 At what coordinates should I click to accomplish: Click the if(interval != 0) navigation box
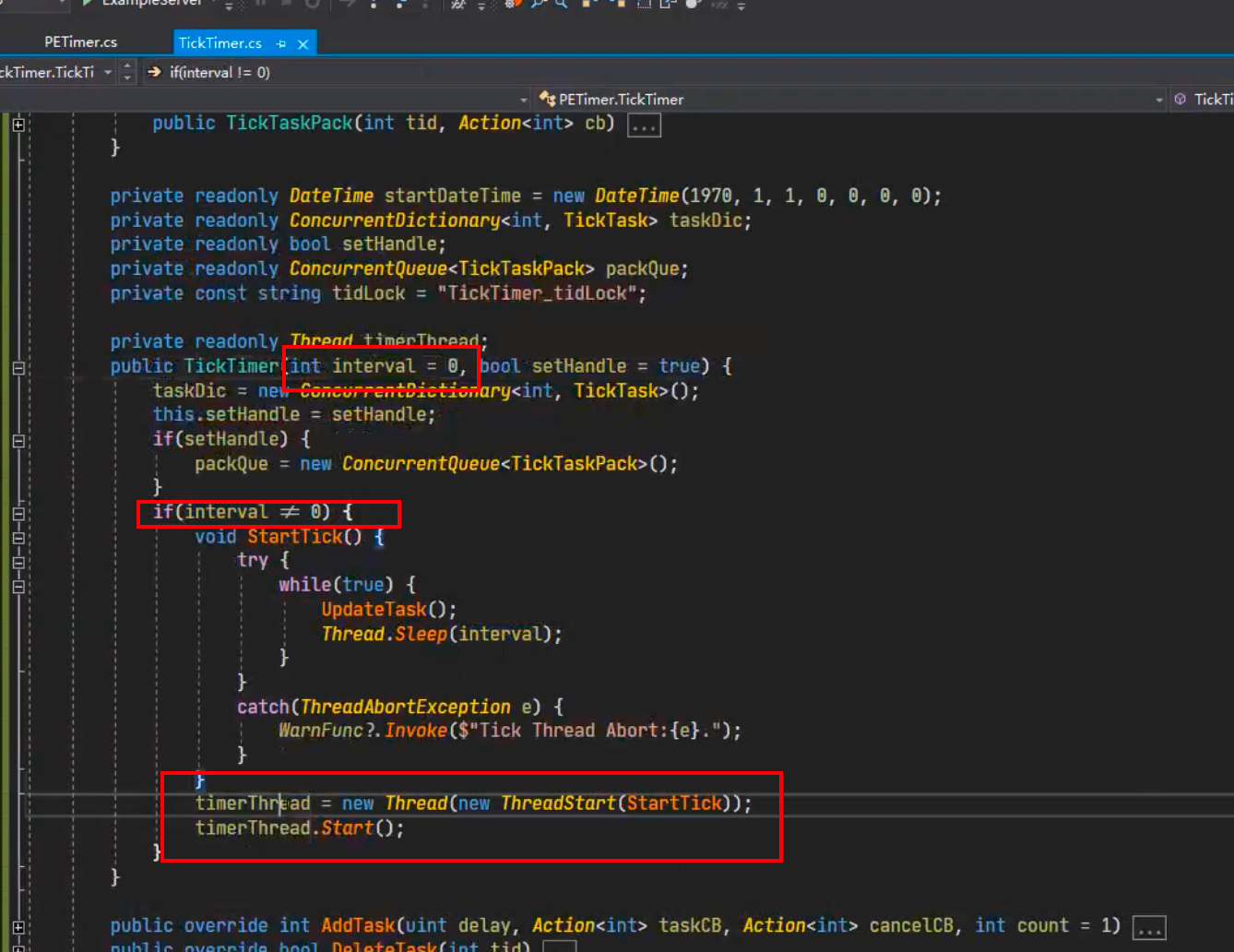[220, 72]
